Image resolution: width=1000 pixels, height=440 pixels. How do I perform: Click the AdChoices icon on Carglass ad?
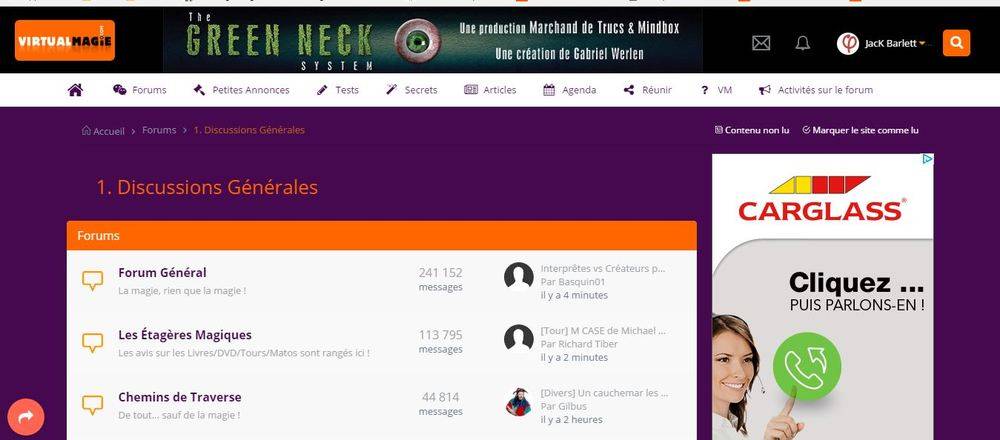[x=928, y=159]
